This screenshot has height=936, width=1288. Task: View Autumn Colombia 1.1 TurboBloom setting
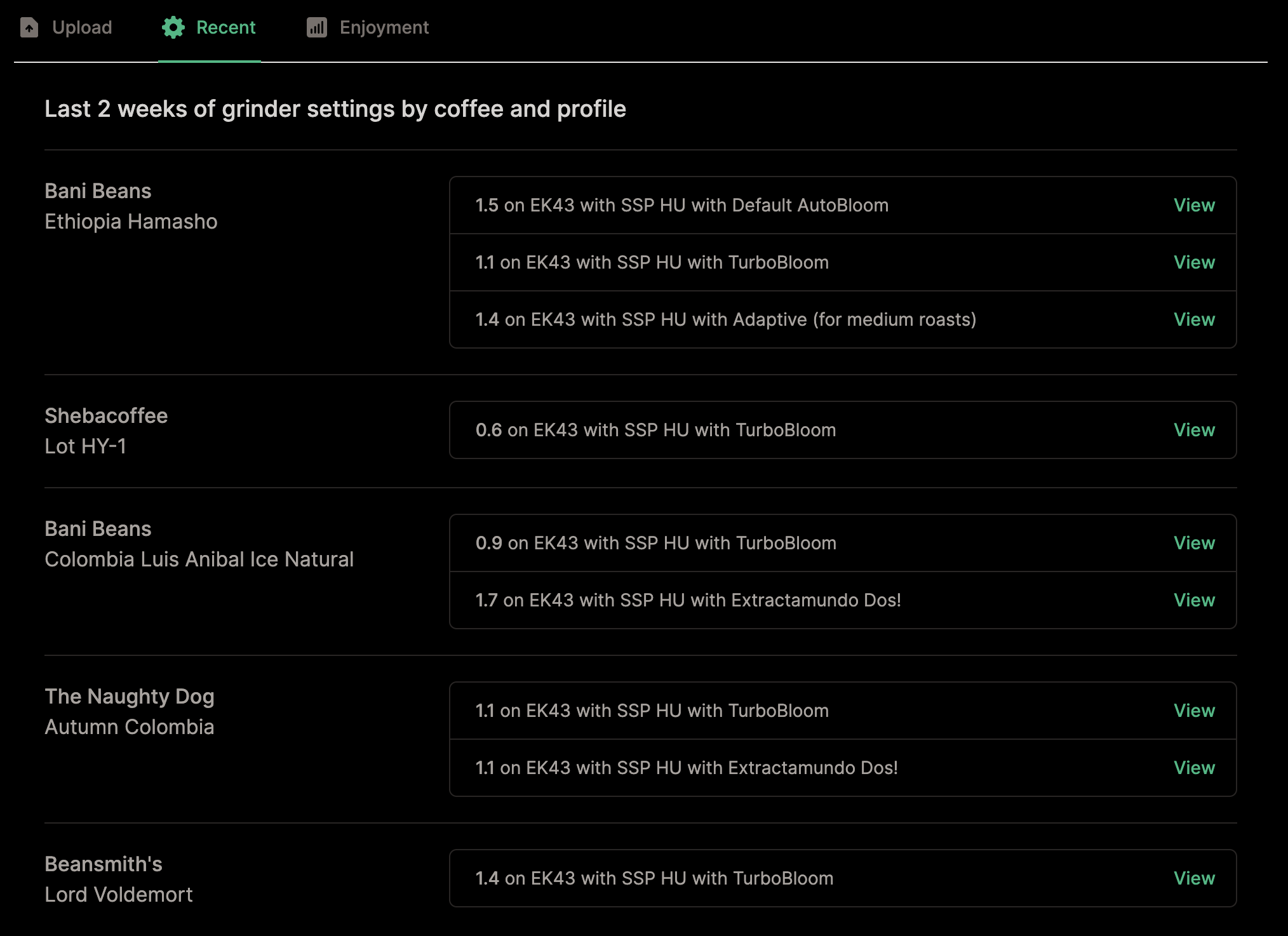click(1193, 711)
